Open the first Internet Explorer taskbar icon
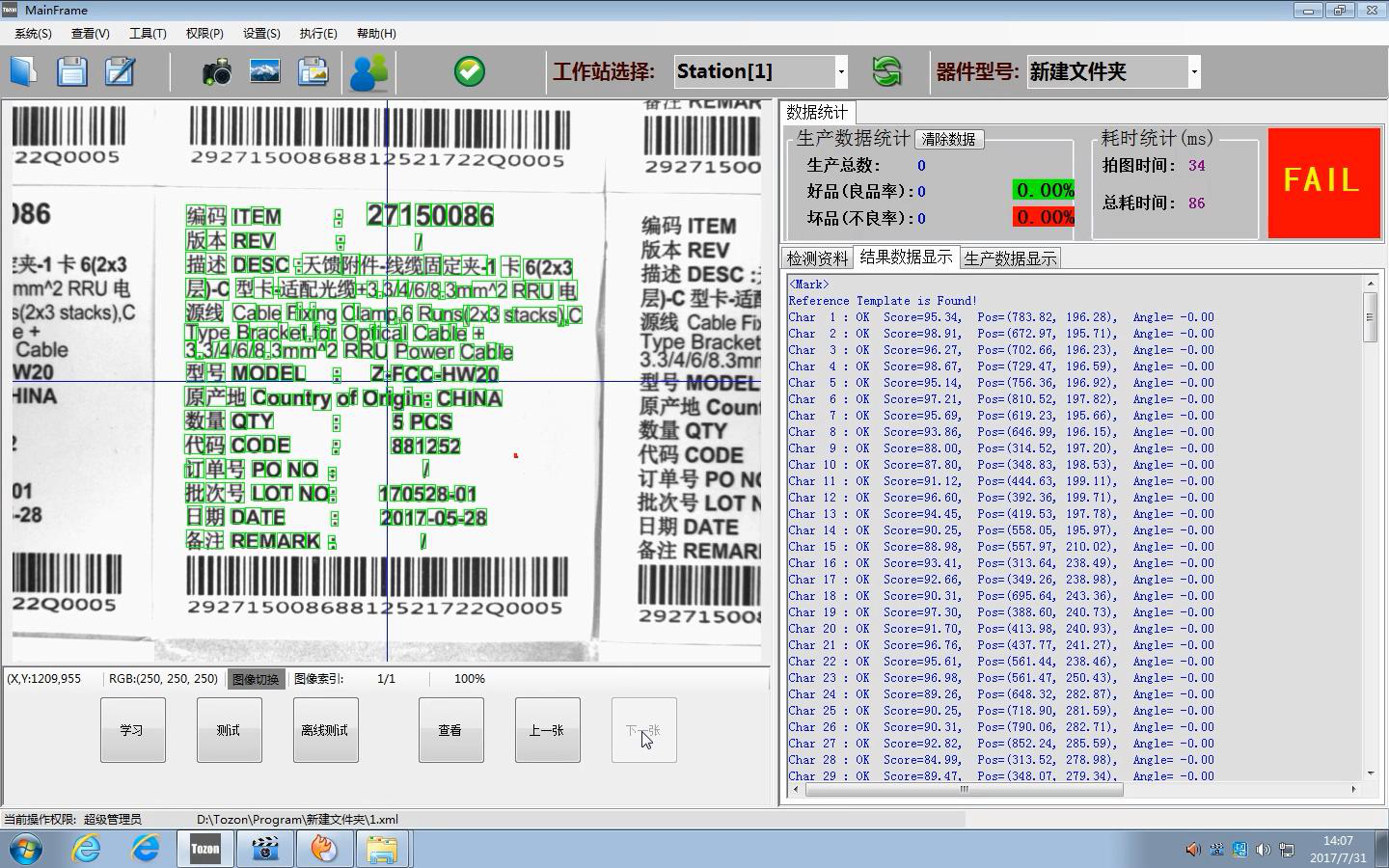The width and height of the screenshot is (1389, 868). pos(87,849)
